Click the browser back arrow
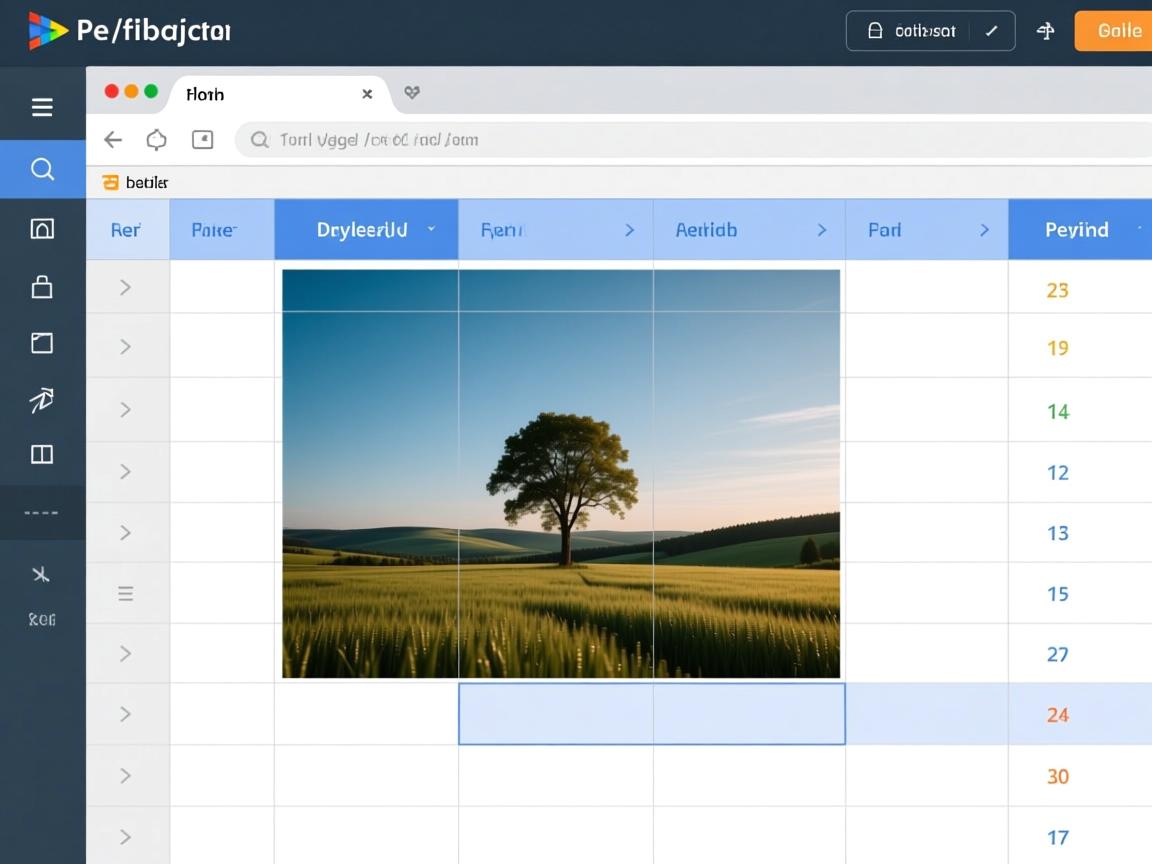This screenshot has width=1152, height=864. coord(113,140)
